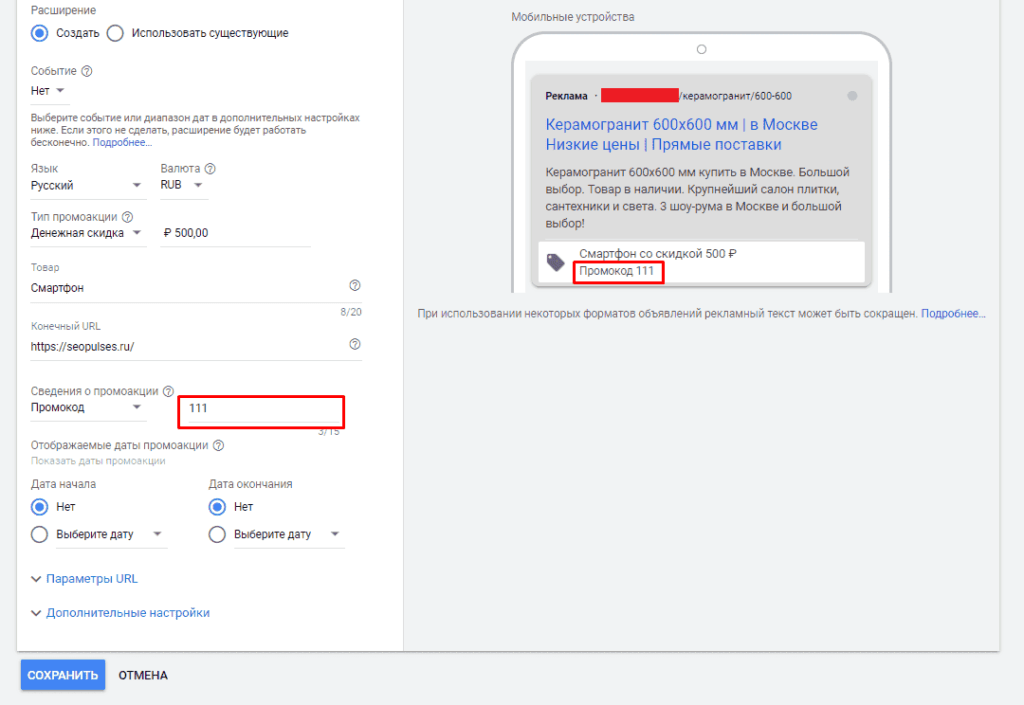Click the Реклама label in preview

pos(566,96)
